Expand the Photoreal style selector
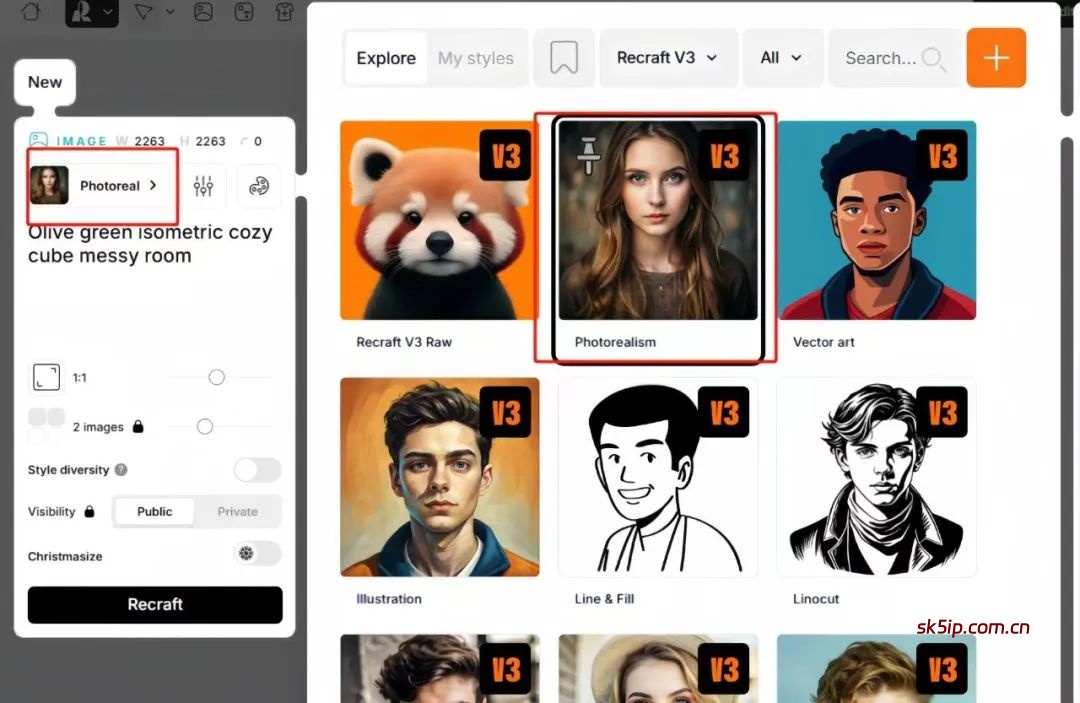The image size is (1080, 703). (103, 186)
